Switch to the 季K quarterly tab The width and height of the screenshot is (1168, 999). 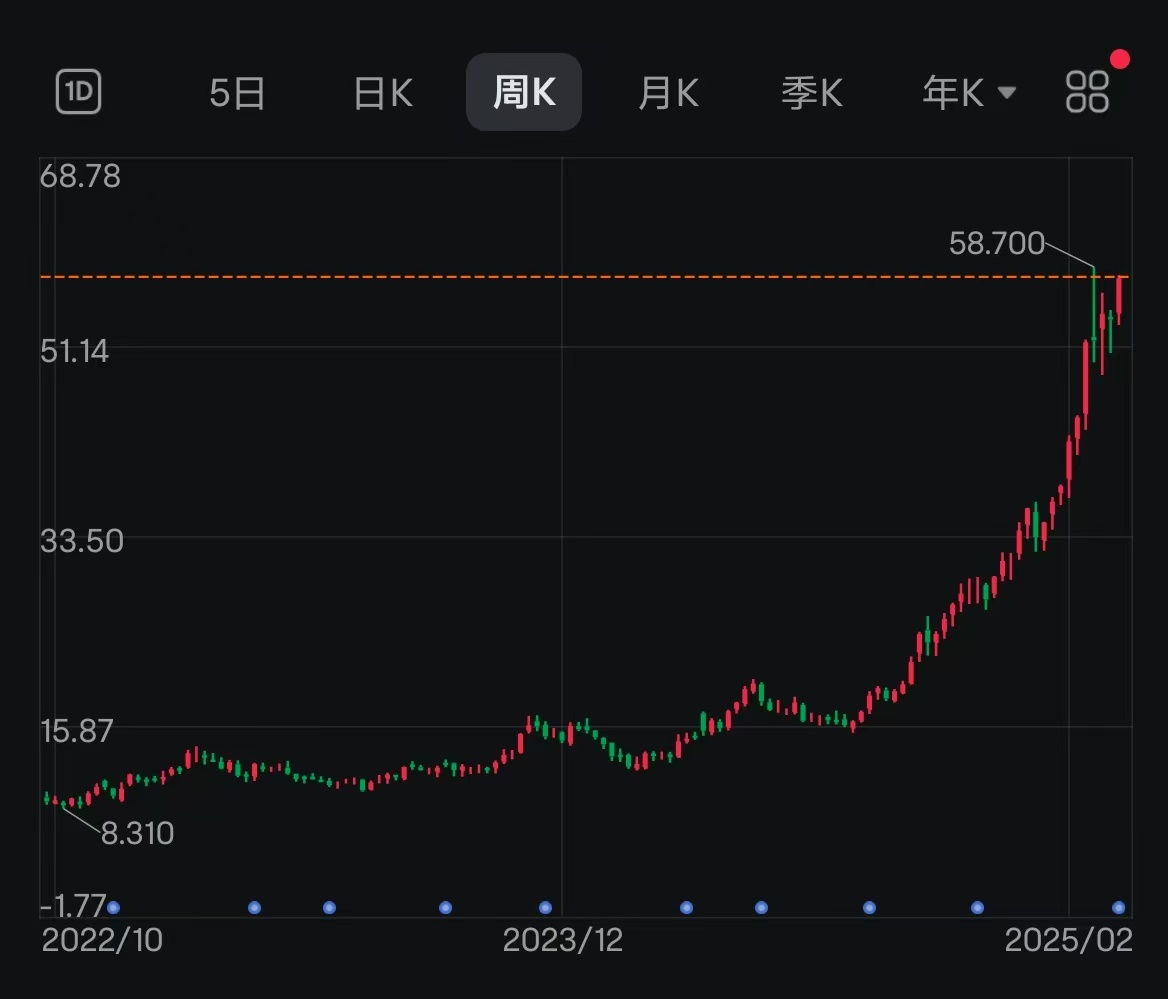[812, 93]
